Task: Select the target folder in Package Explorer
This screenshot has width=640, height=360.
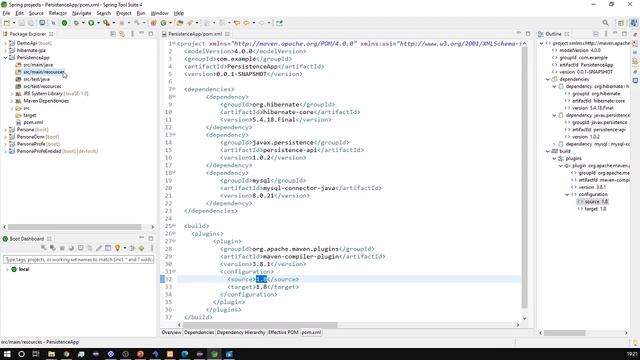Action: click(29, 115)
